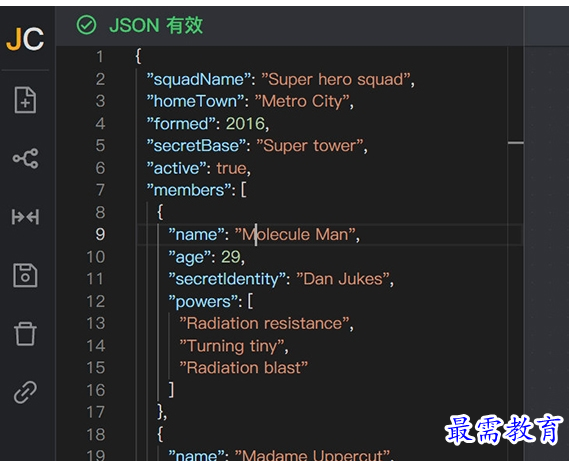569x461 pixels.
Task: Click the "age" key on line 10
Action: tap(190, 257)
